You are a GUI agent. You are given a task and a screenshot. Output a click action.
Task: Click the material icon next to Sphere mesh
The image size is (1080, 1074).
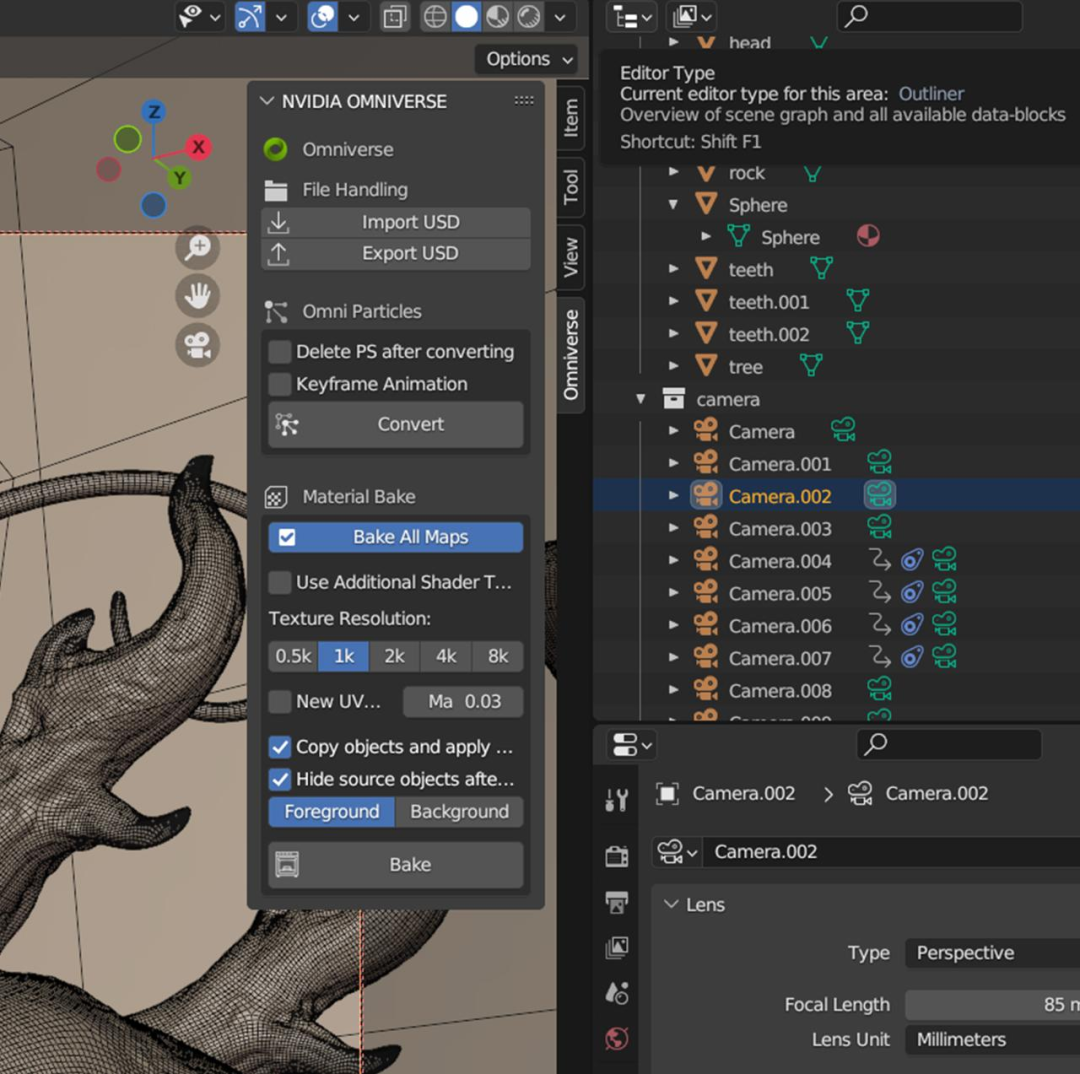tap(868, 236)
